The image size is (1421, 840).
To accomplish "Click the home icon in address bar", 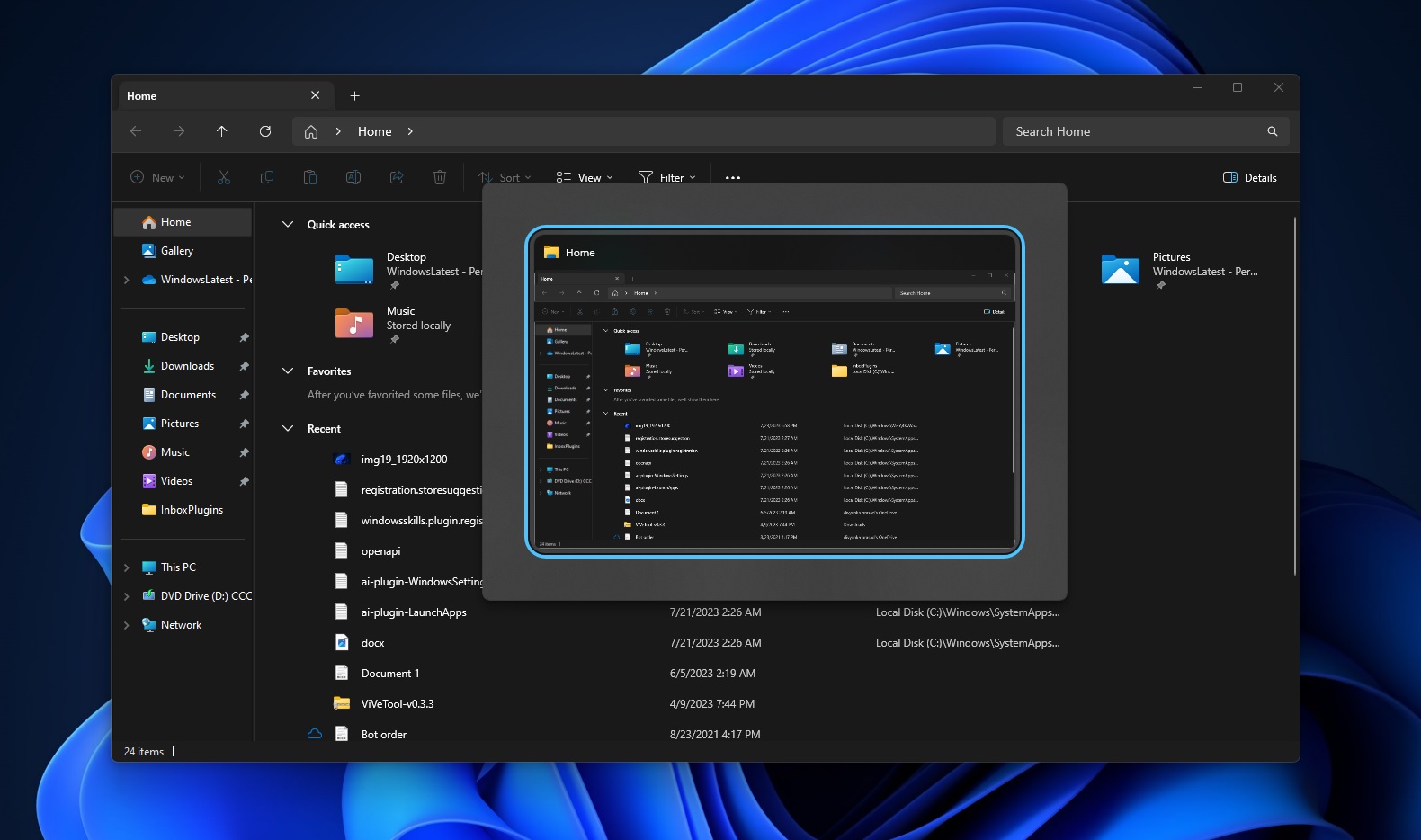I will (311, 131).
